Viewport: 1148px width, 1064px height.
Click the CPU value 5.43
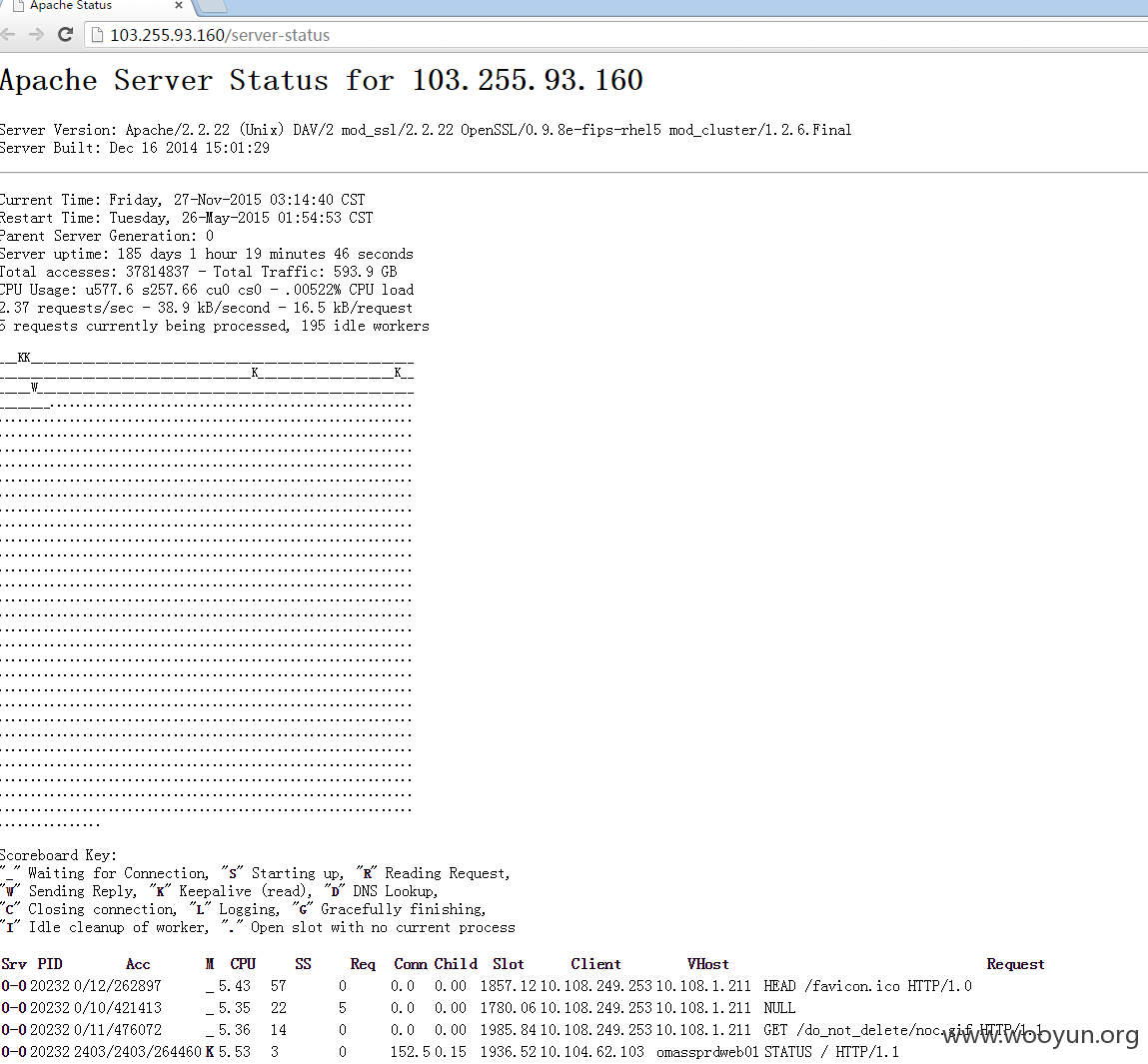click(234, 986)
